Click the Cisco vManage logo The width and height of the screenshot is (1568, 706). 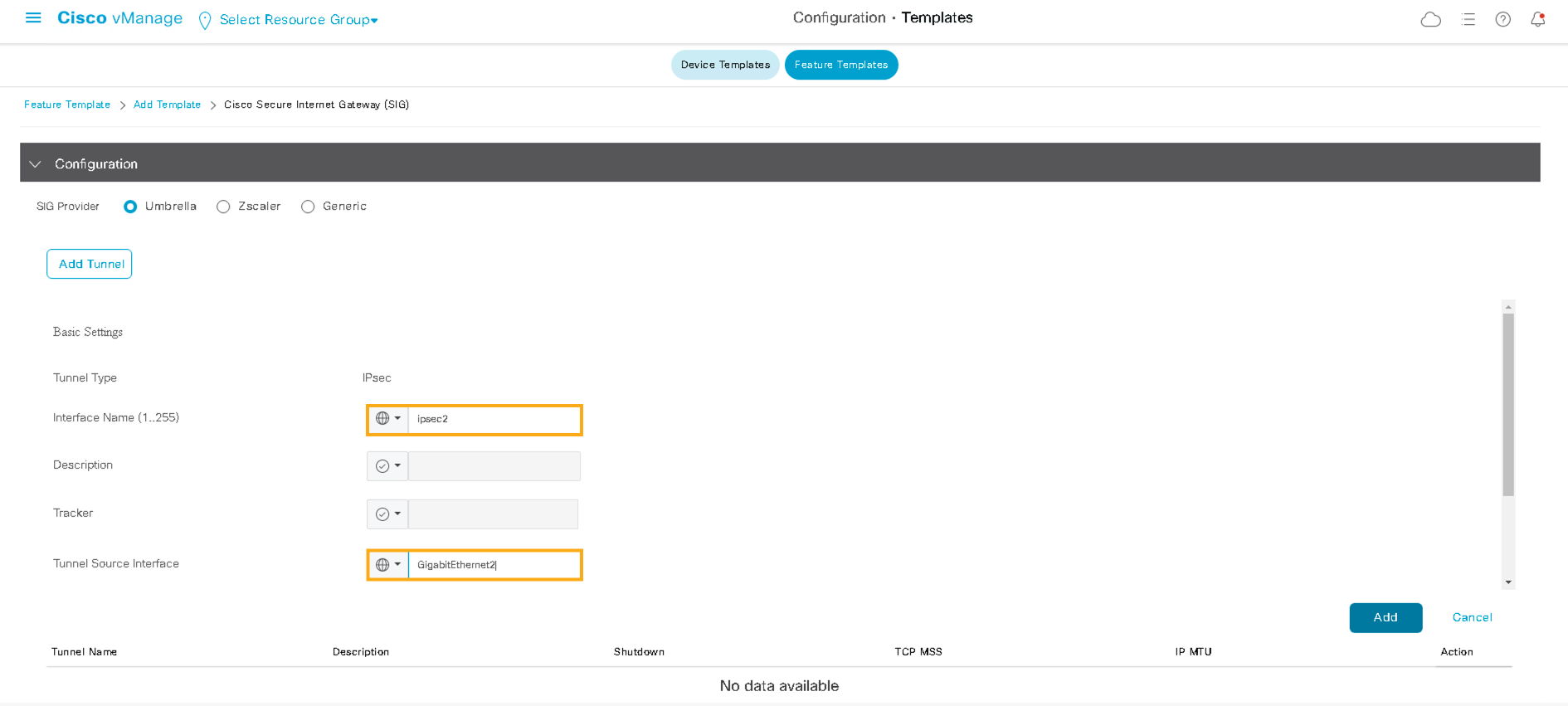point(119,18)
